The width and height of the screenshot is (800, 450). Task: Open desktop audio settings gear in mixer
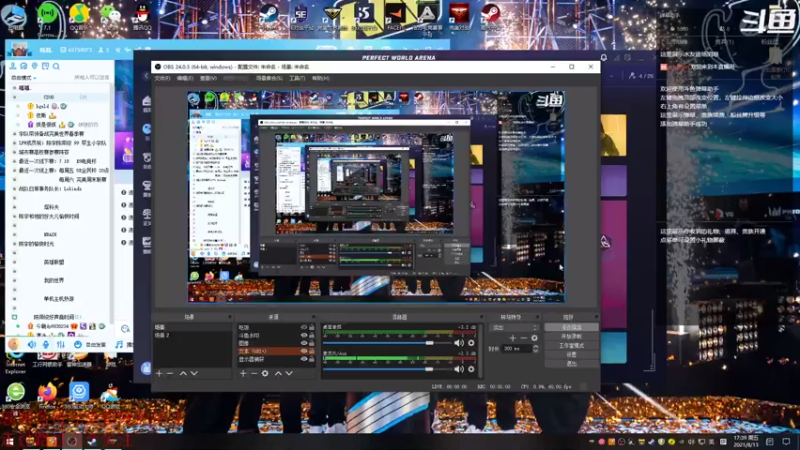(x=471, y=343)
